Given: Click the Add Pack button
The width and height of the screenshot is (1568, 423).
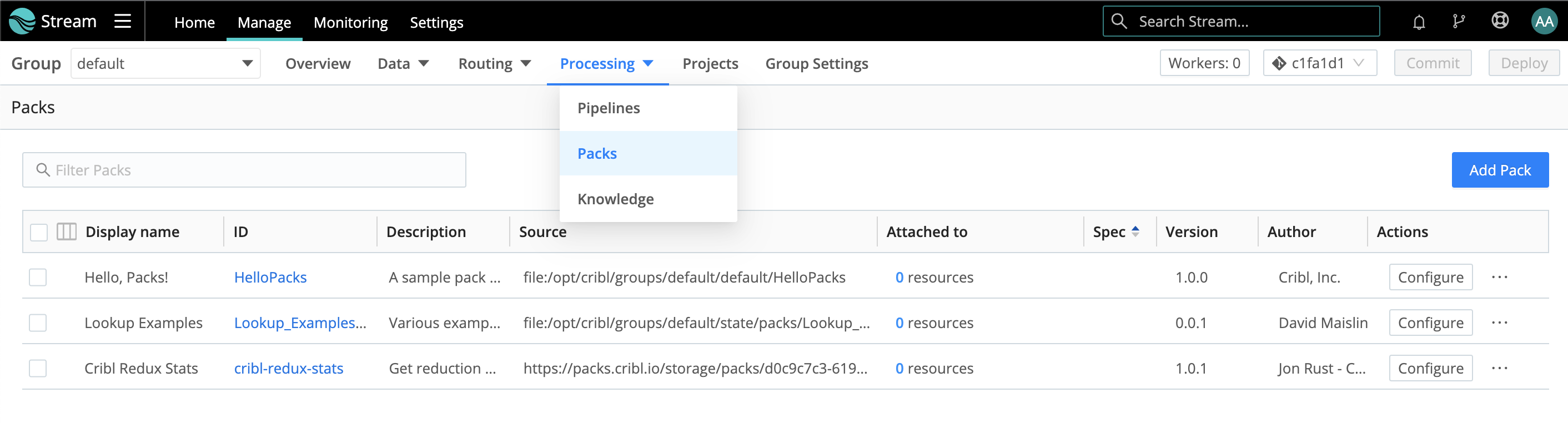Looking at the screenshot, I should point(1500,170).
